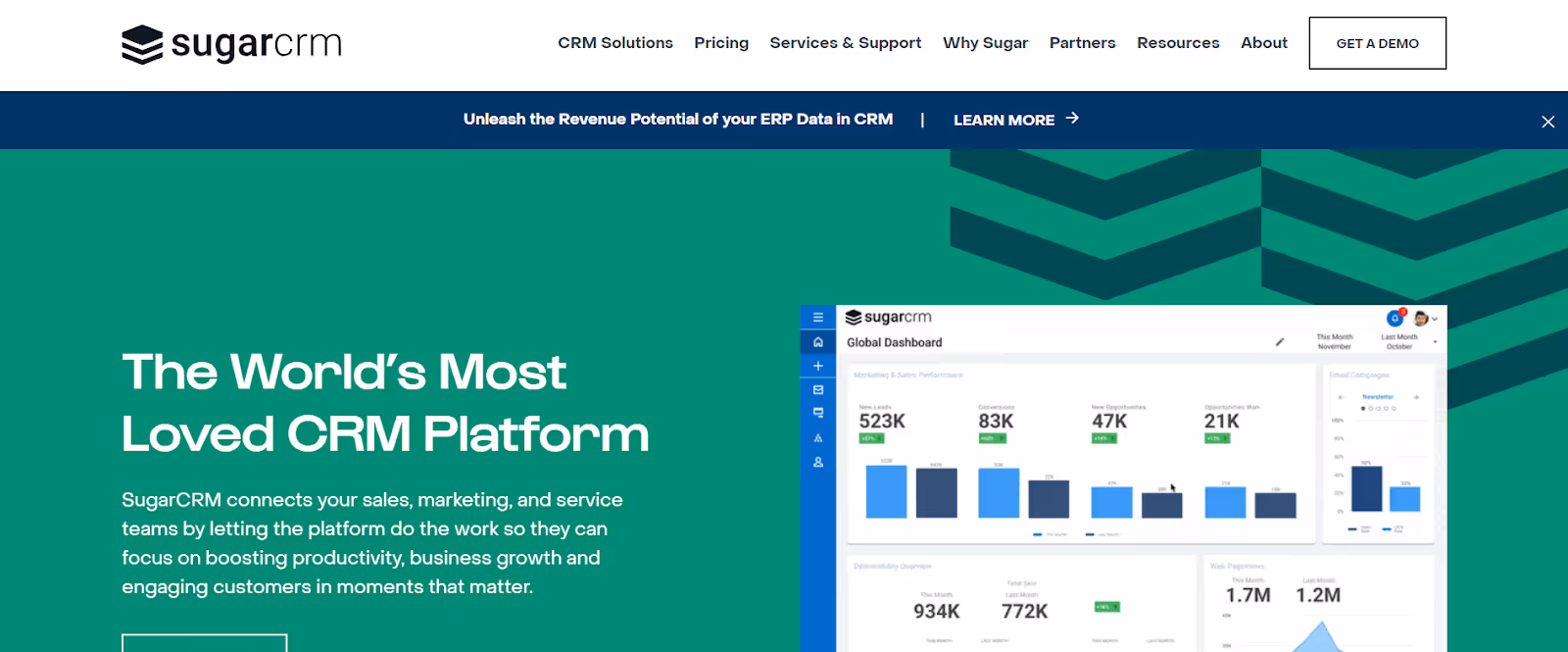Click the 47K New Opportunities figure

pos(1109,422)
